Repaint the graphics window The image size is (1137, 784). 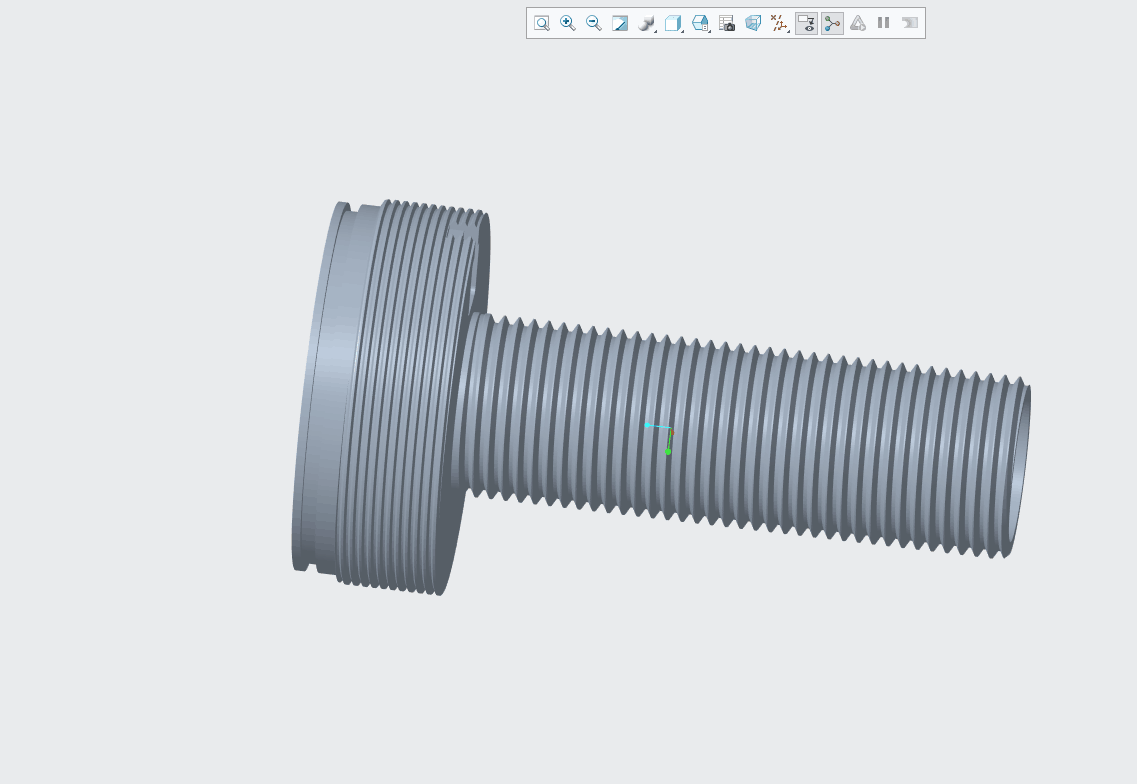(620, 23)
